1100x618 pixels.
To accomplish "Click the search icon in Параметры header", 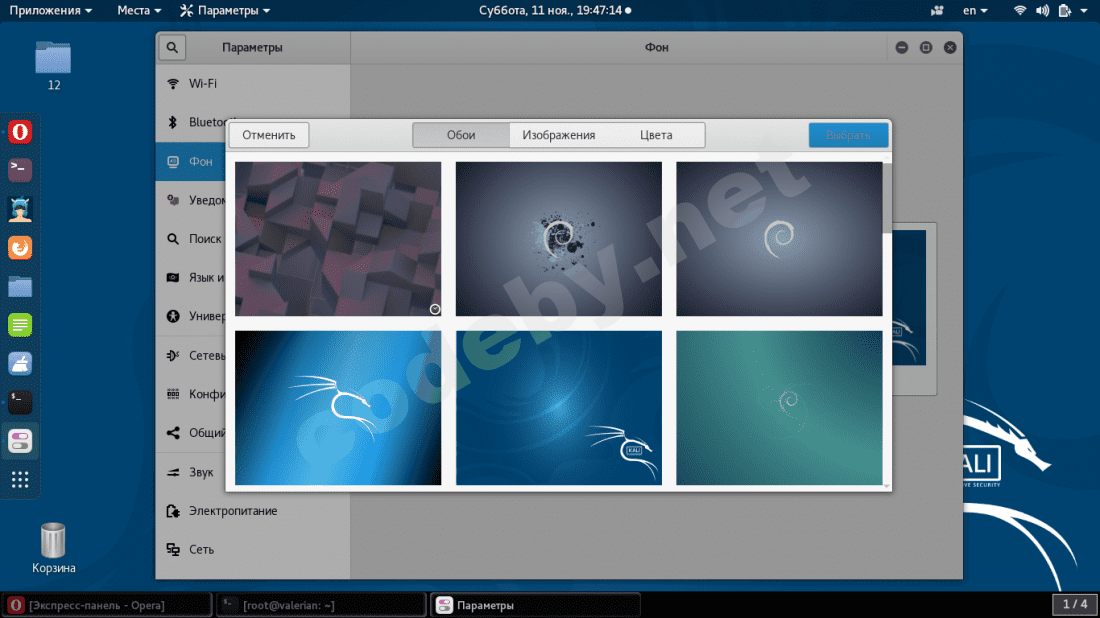I will [x=172, y=47].
